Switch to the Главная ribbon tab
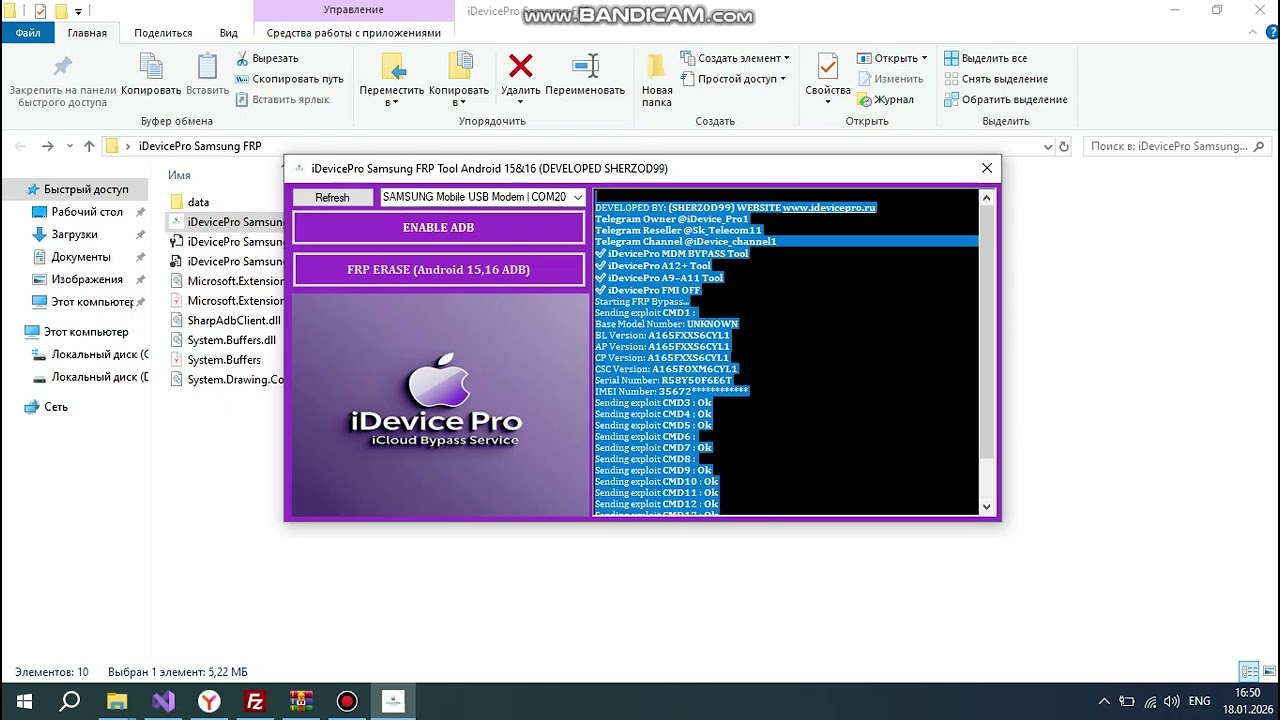The image size is (1280, 720). click(87, 33)
